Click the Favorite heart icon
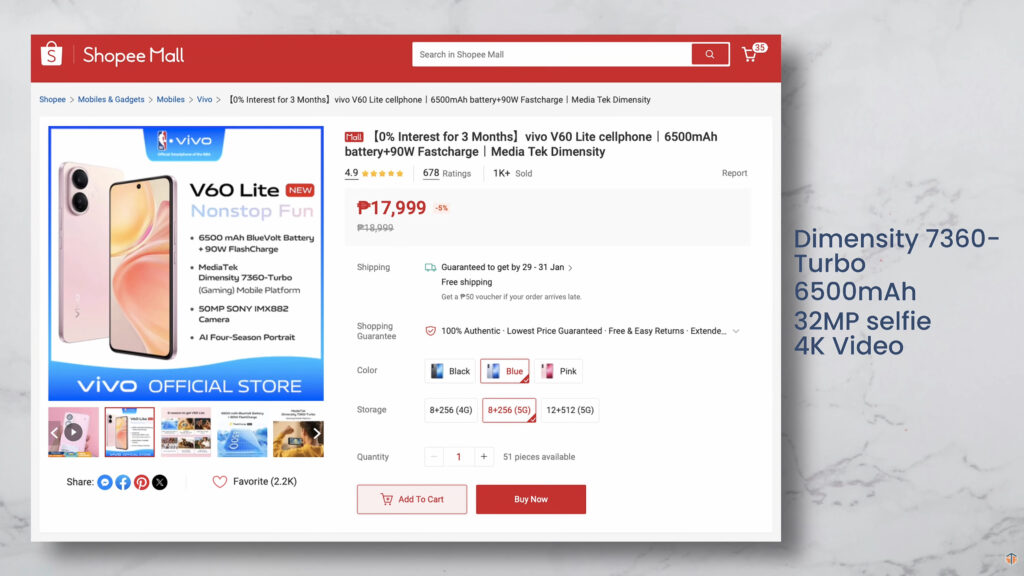This screenshot has width=1024, height=576. (219, 481)
